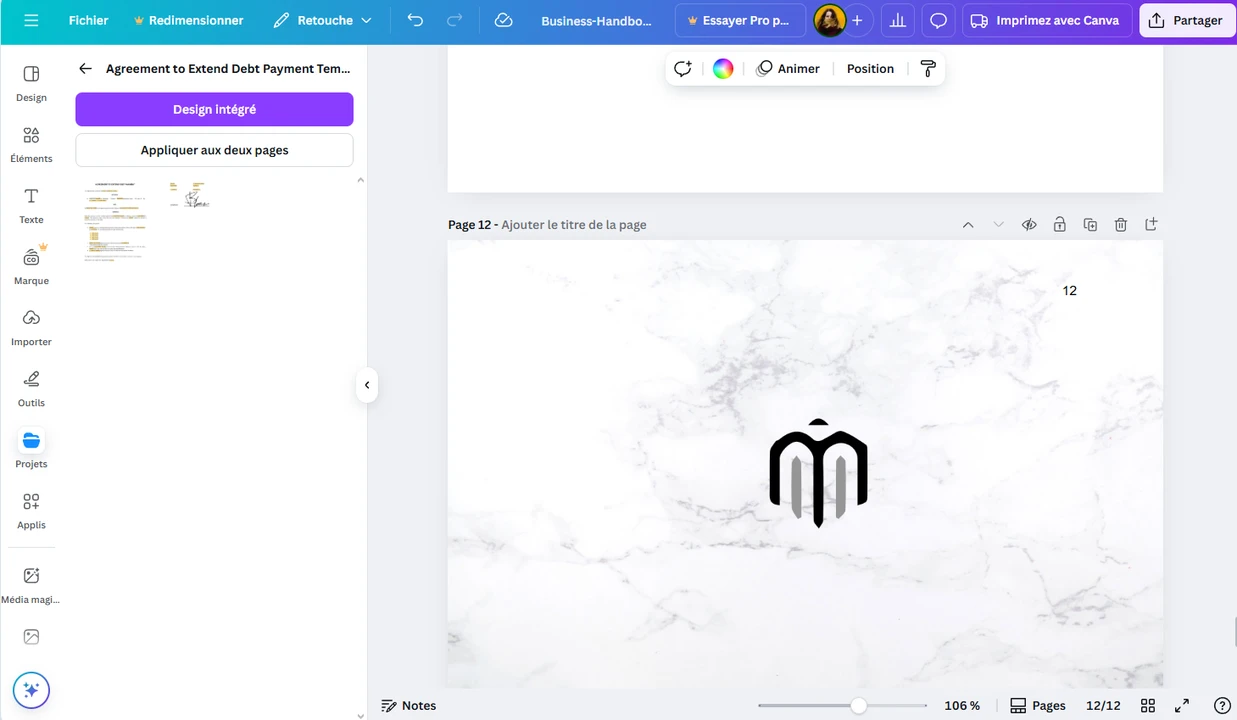This screenshot has width=1237, height=720.
Task: Open the grid view icon
Action: 1148,706
